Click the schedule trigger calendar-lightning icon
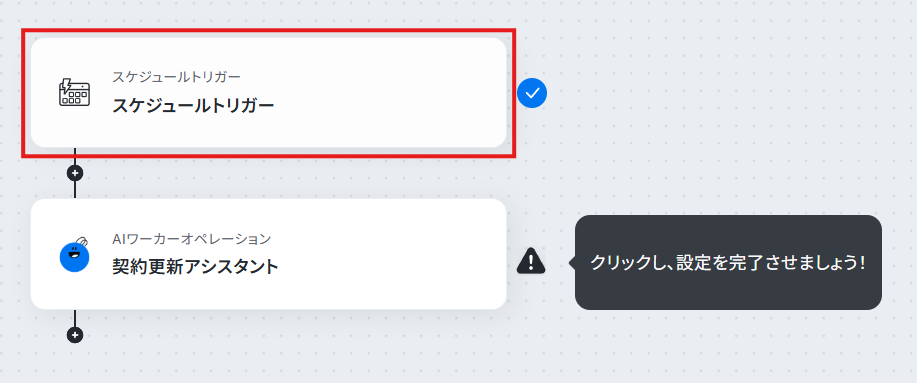This screenshot has width=917, height=383. point(74,93)
